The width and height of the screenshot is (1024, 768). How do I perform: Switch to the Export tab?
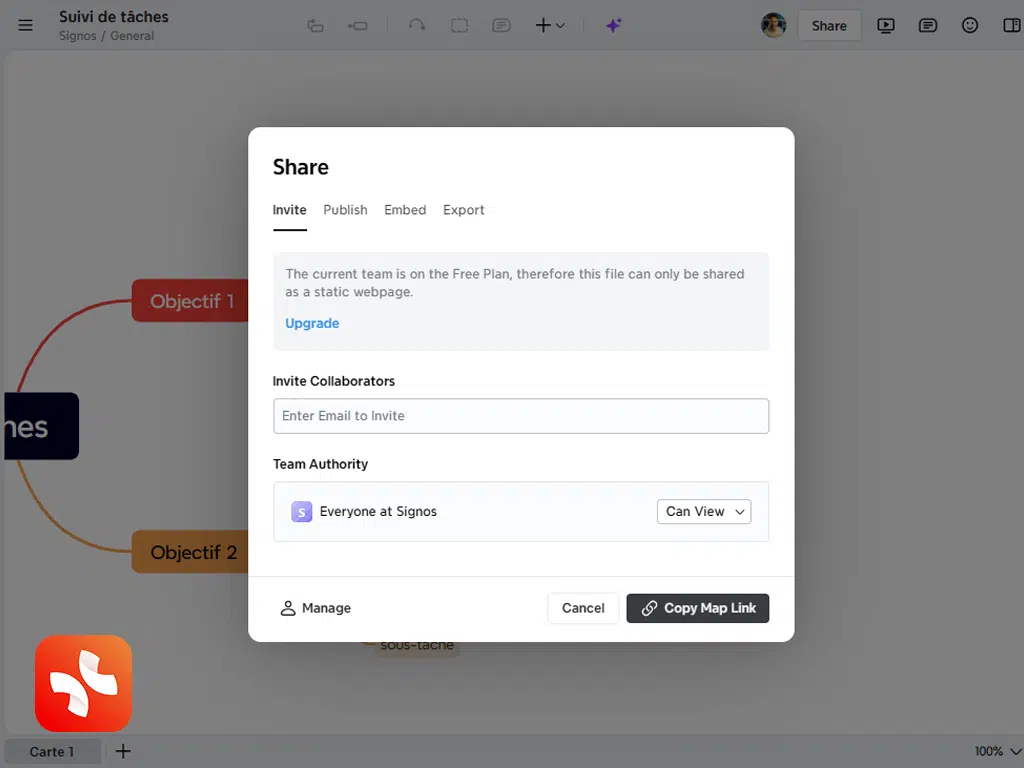(464, 210)
